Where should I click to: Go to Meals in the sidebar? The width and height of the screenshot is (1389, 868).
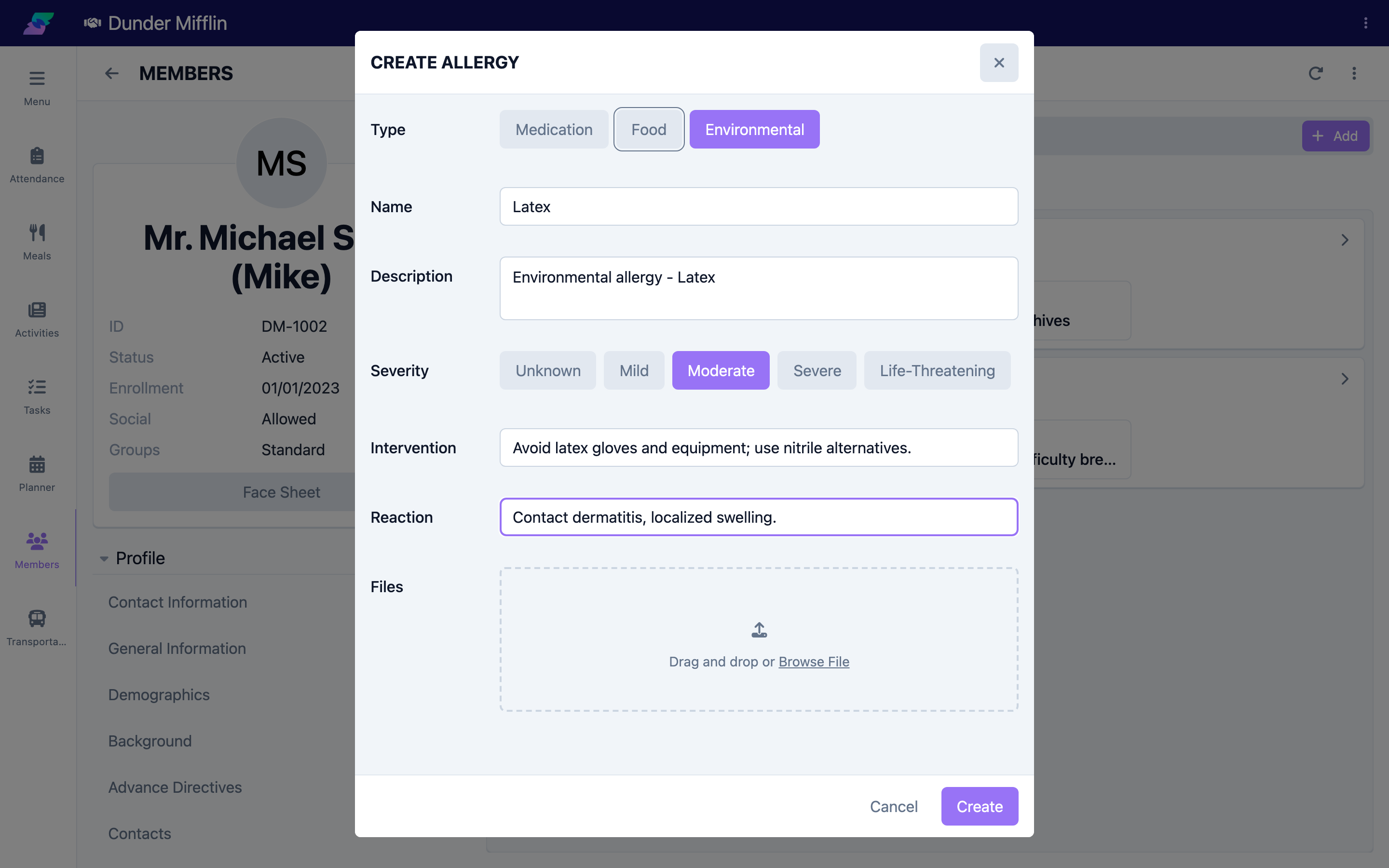(37, 242)
